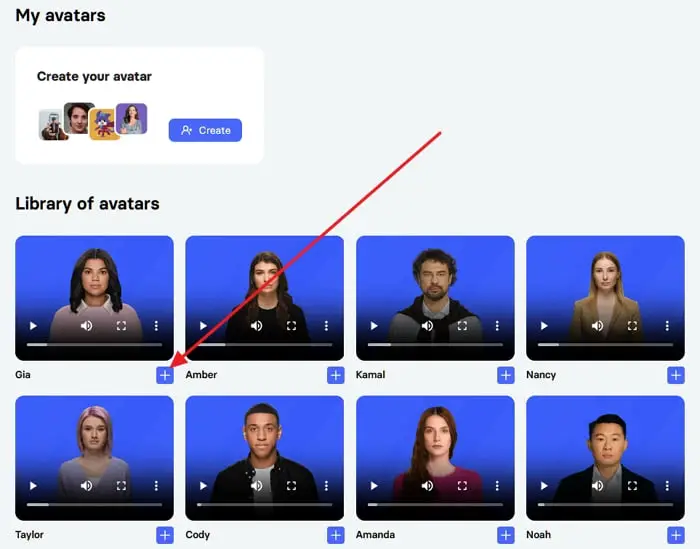Mute the Cody video volume
This screenshot has width=700, height=549.
[257, 486]
